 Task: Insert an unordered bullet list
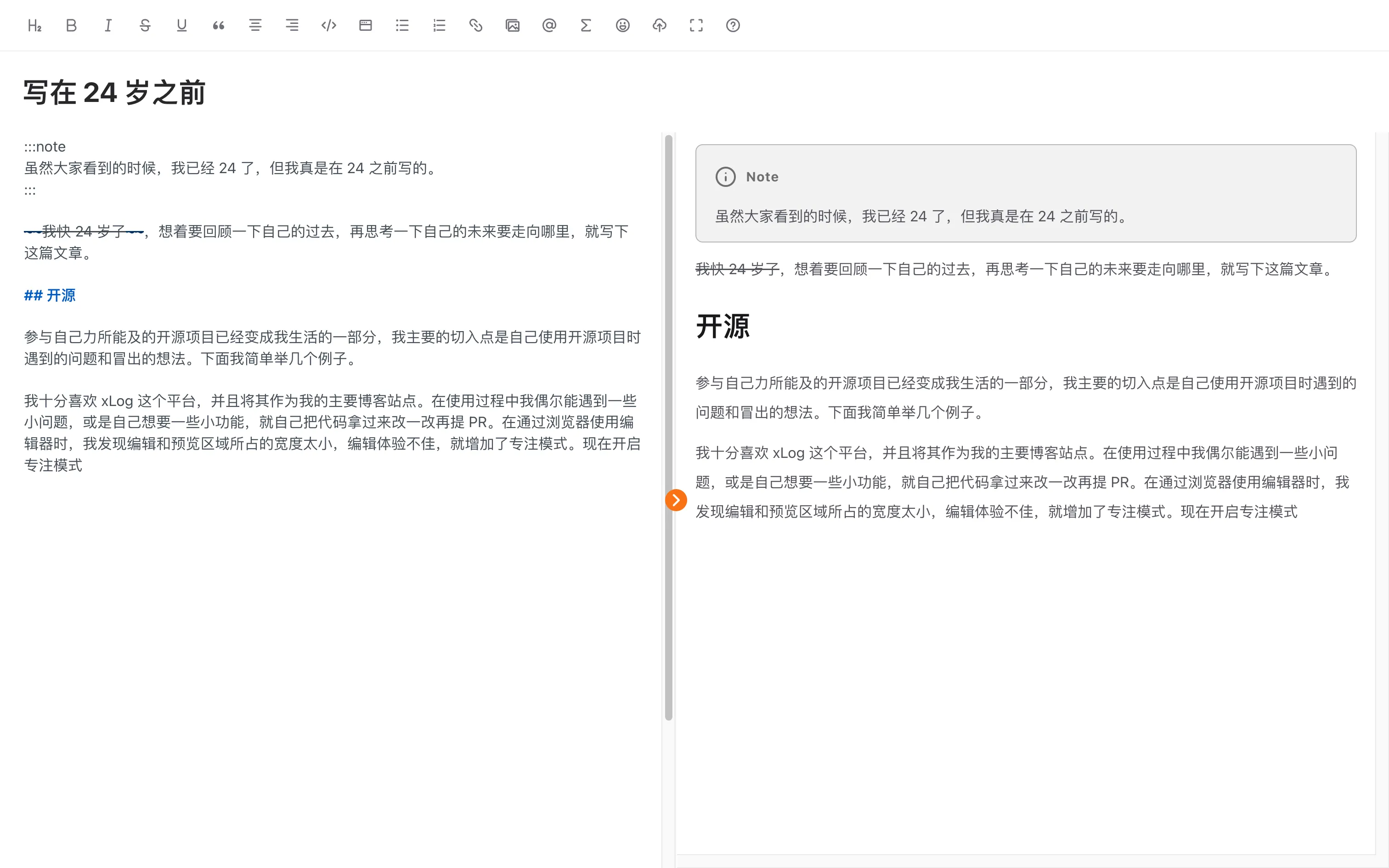click(402, 25)
